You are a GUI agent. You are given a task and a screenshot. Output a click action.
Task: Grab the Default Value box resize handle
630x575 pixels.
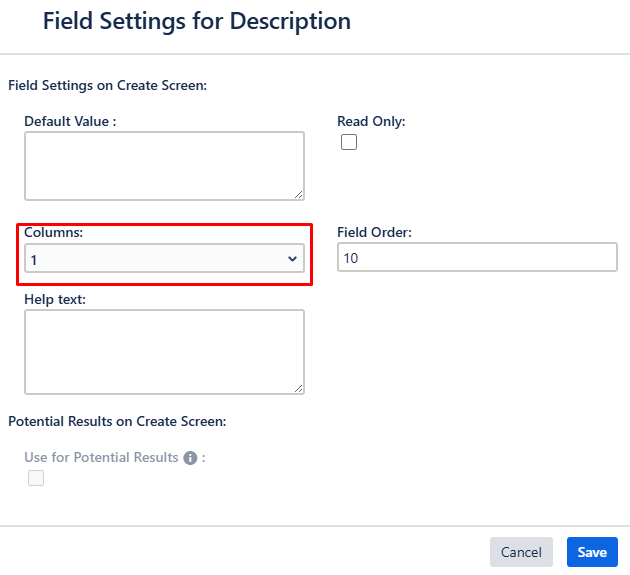[x=299, y=195]
